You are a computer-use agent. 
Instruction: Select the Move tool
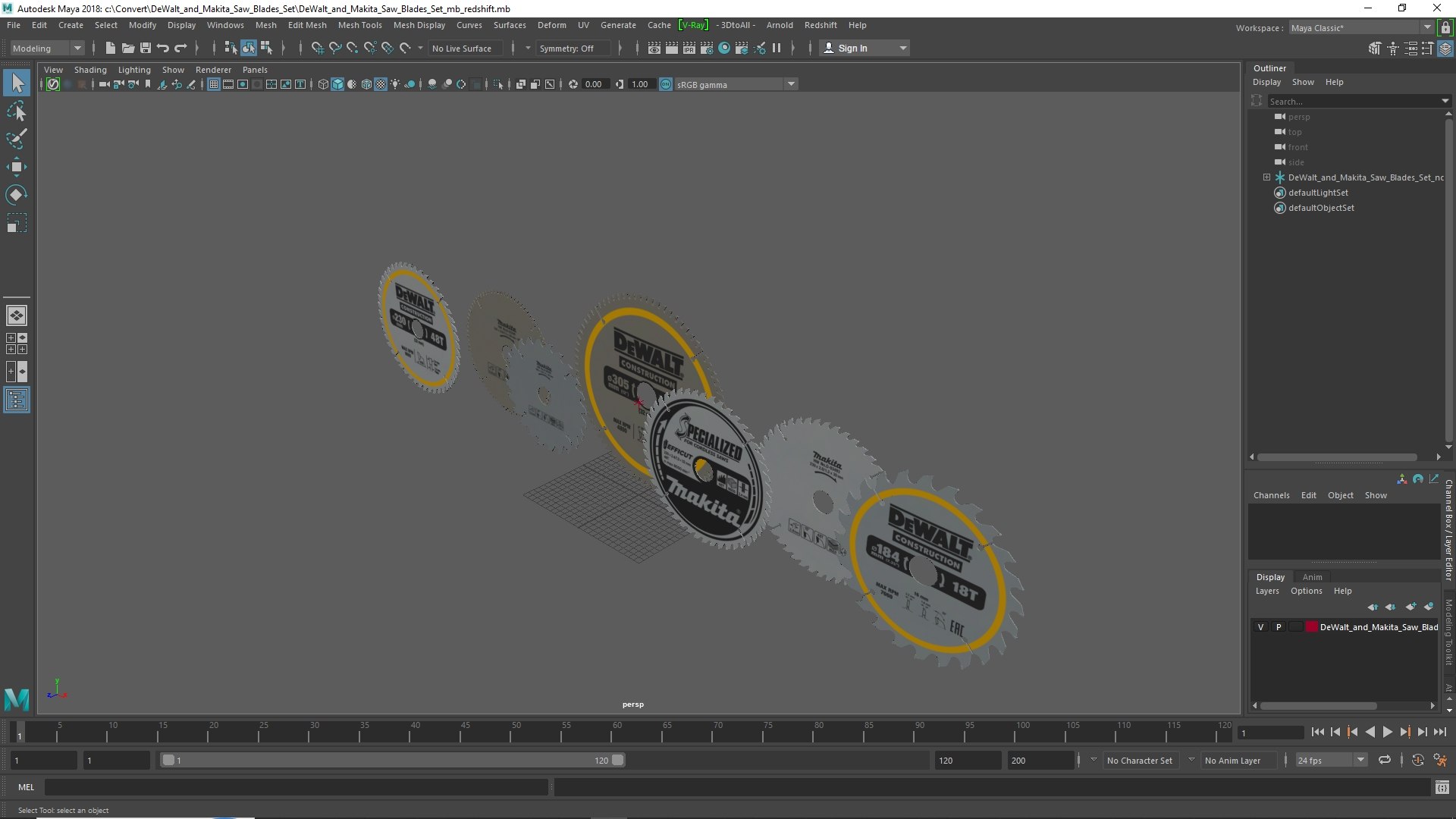[17, 168]
